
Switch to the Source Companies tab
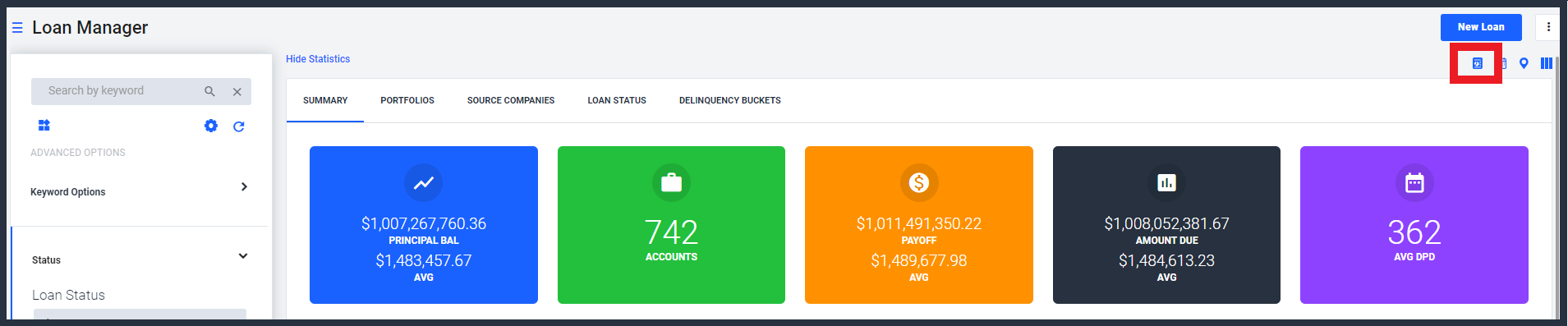tap(511, 100)
